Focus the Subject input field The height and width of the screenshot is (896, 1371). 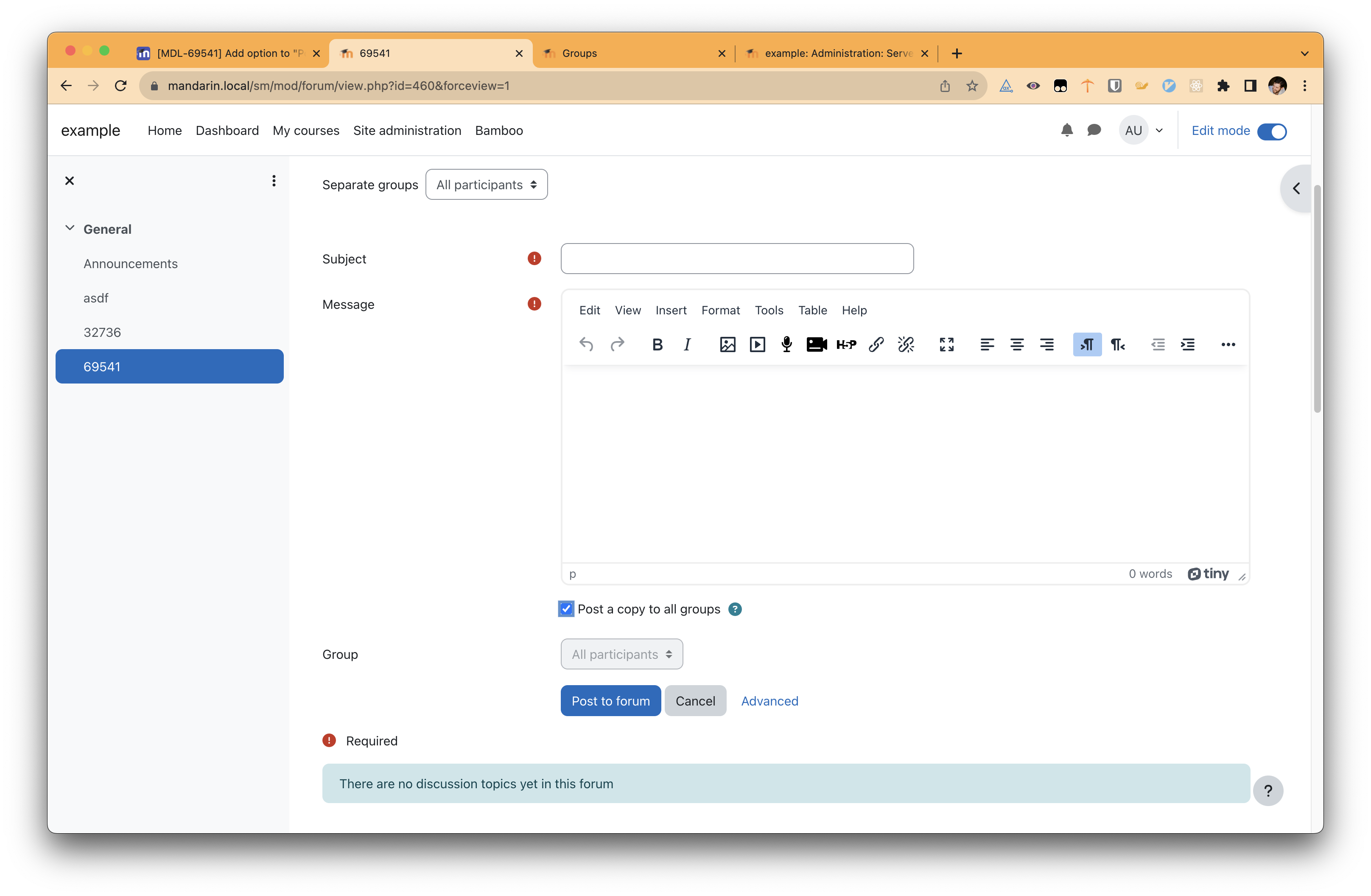[x=737, y=258]
